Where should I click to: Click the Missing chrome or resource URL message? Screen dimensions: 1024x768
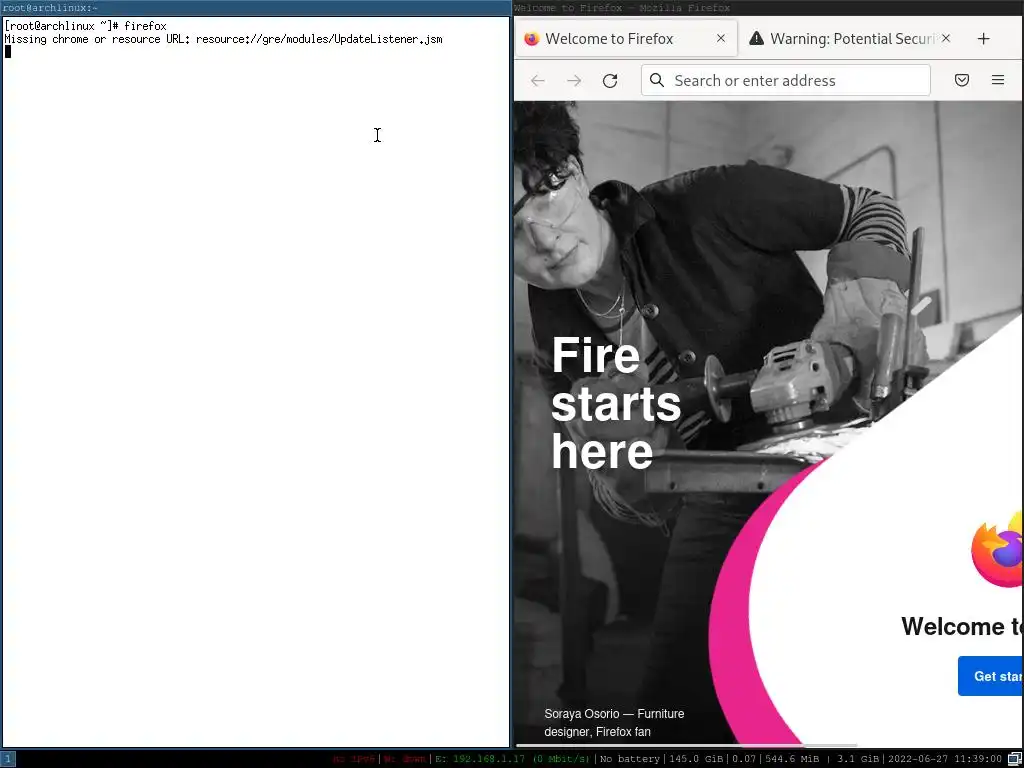coord(223,39)
